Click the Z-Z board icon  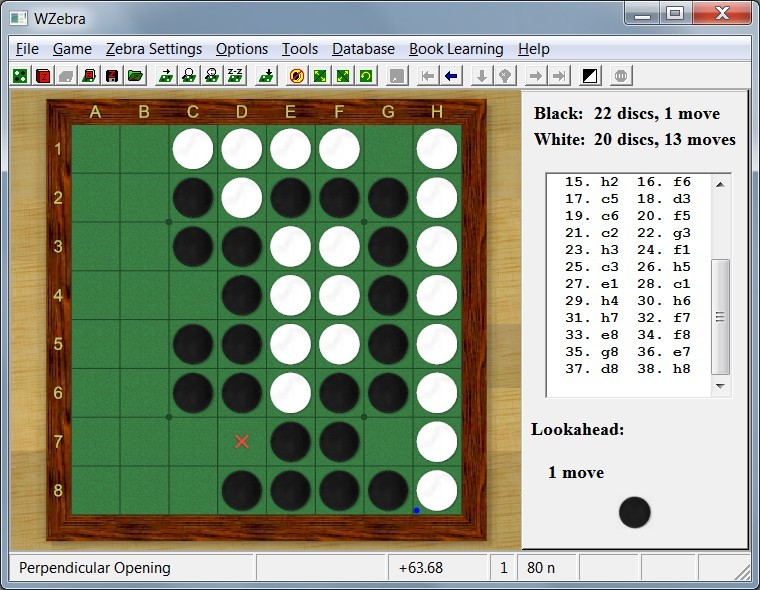235,76
